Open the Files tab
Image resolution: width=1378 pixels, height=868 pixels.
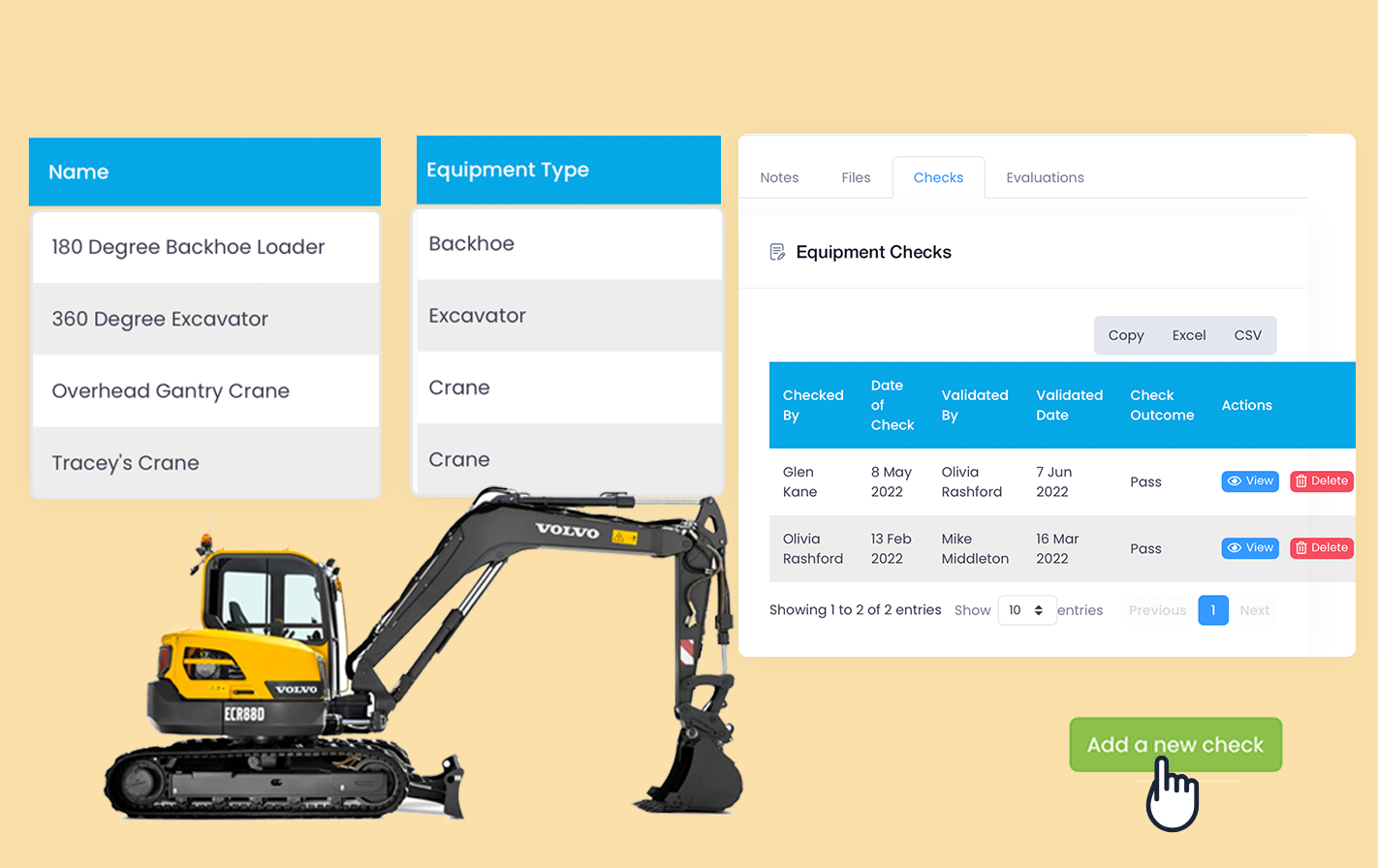coord(855,177)
